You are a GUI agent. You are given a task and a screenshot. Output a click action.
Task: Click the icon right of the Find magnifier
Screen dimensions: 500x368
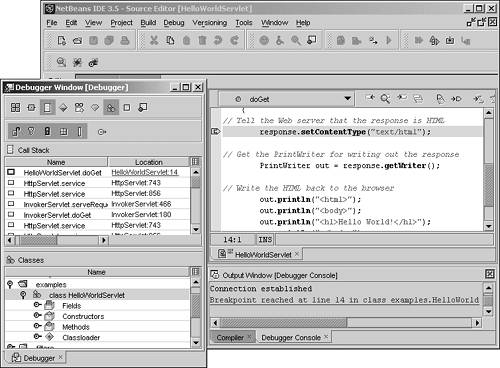coord(312,40)
